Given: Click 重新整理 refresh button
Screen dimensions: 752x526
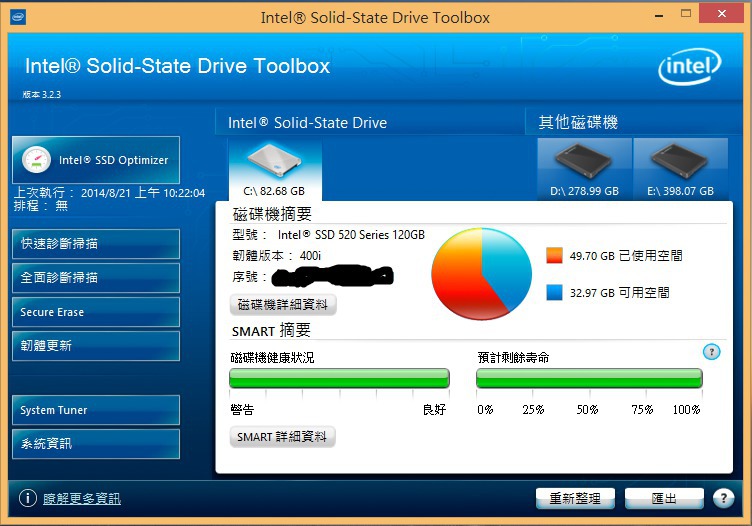Looking at the screenshot, I should [575, 499].
